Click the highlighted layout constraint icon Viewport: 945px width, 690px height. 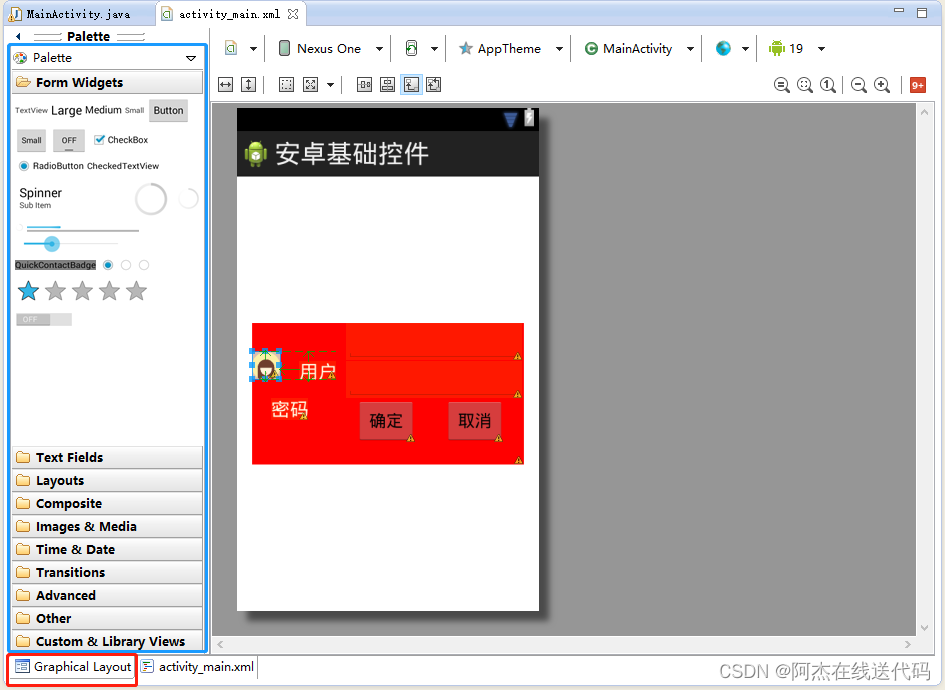pyautogui.click(x=411, y=85)
